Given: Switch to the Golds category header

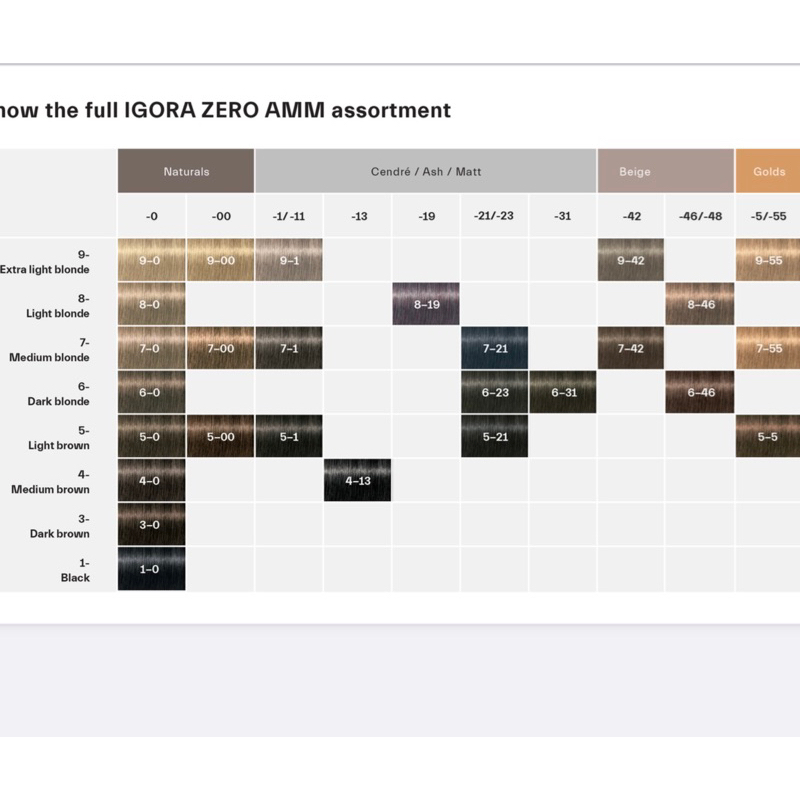Looking at the screenshot, I should (x=768, y=171).
